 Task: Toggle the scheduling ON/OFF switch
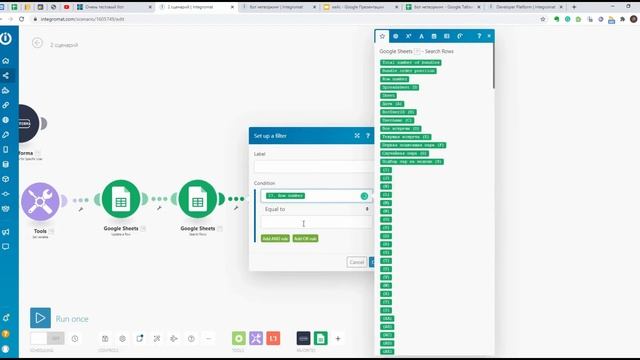pos(47,338)
